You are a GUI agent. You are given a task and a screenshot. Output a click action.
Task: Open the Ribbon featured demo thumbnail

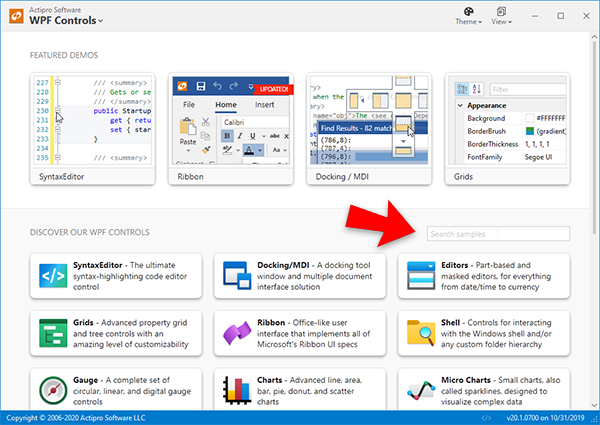coord(231,129)
